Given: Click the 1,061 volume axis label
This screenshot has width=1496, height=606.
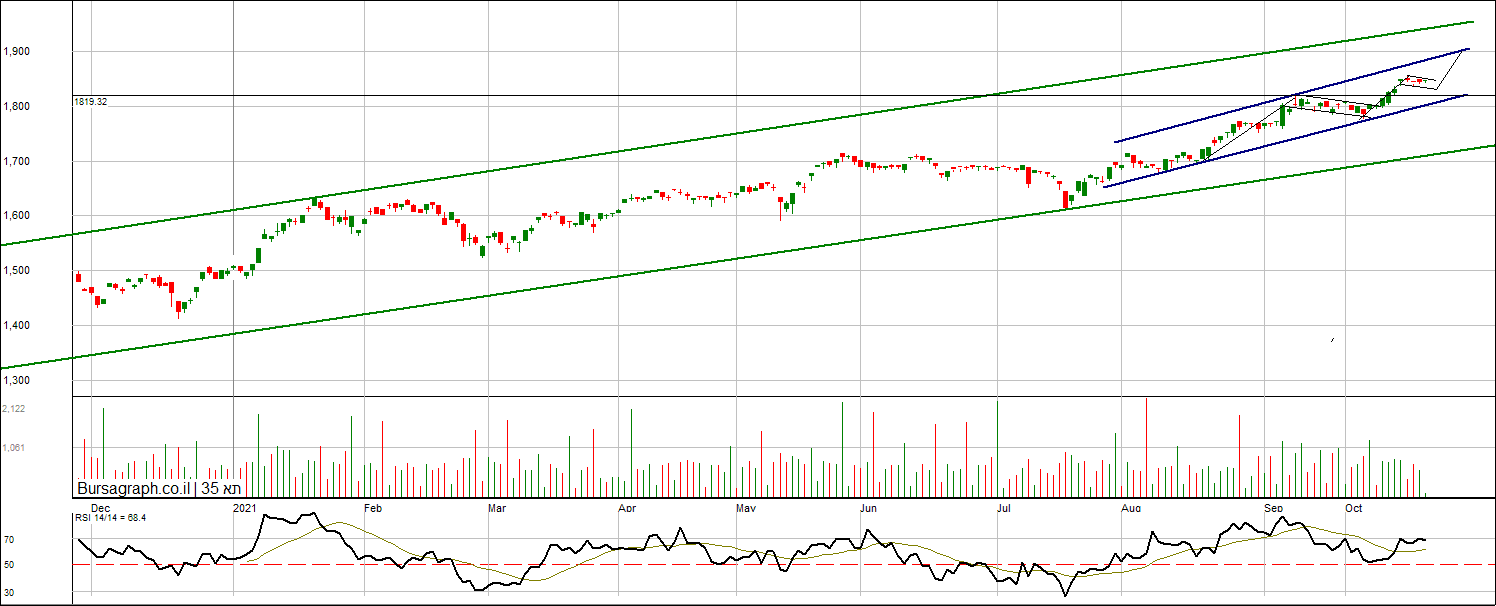Looking at the screenshot, I should pyautogui.click(x=14, y=448).
